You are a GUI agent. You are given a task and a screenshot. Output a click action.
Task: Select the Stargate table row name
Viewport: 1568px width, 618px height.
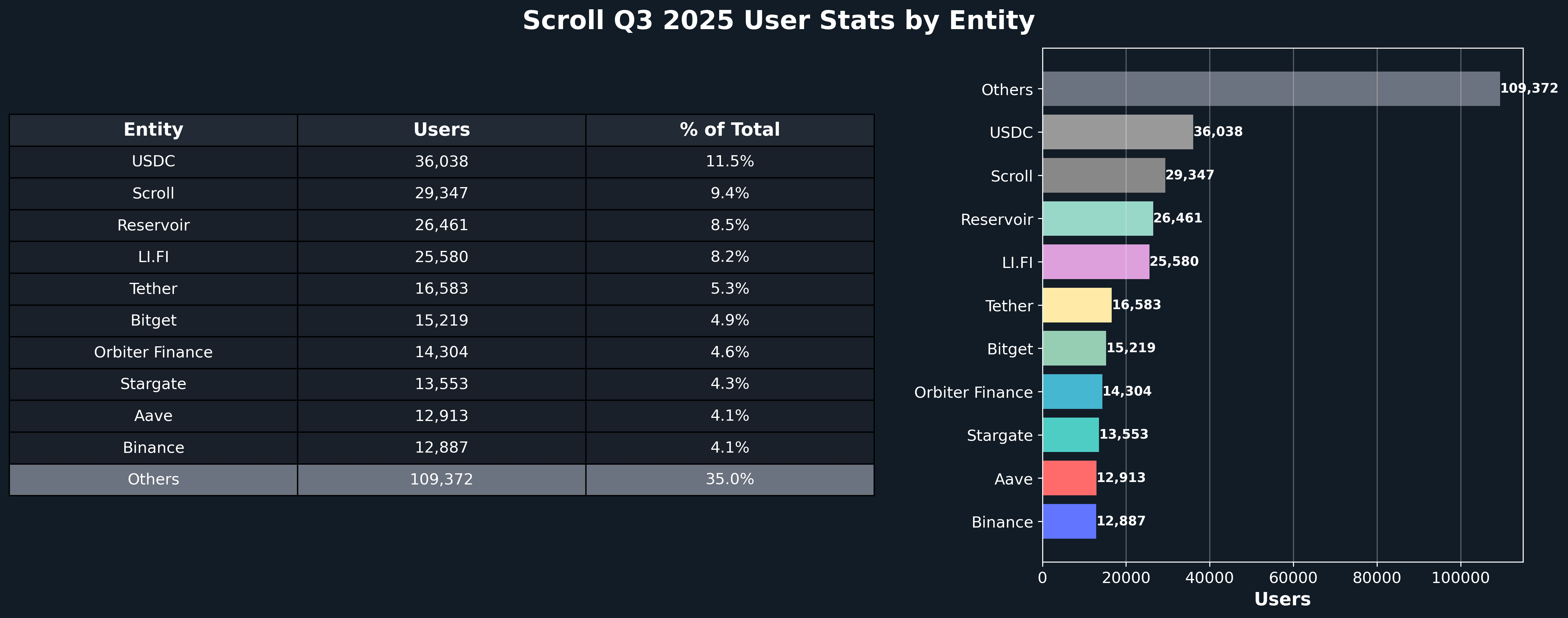pos(153,384)
